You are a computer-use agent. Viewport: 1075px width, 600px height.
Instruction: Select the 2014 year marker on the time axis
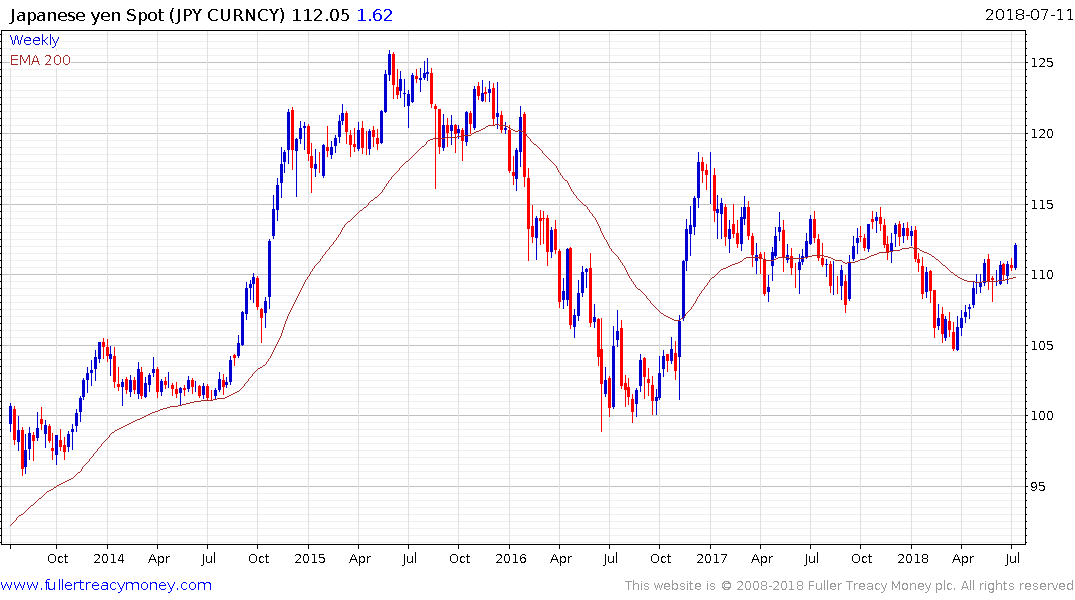[x=108, y=558]
